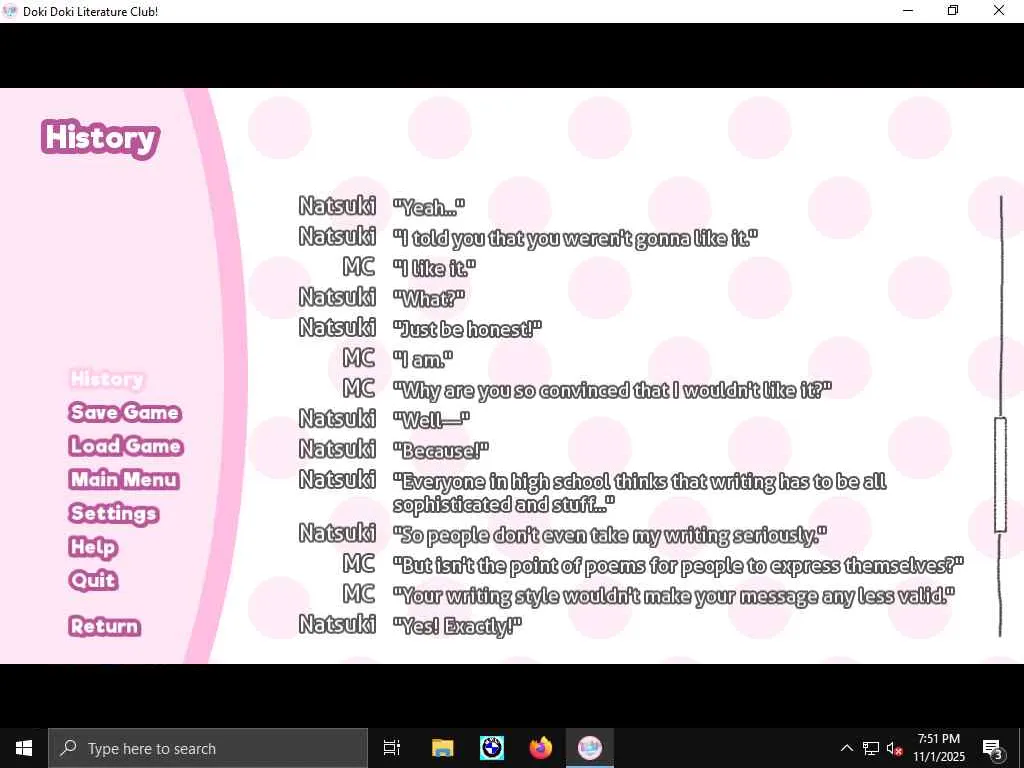Click Return to resume the game
The image size is (1024, 768).
pyautogui.click(x=104, y=626)
